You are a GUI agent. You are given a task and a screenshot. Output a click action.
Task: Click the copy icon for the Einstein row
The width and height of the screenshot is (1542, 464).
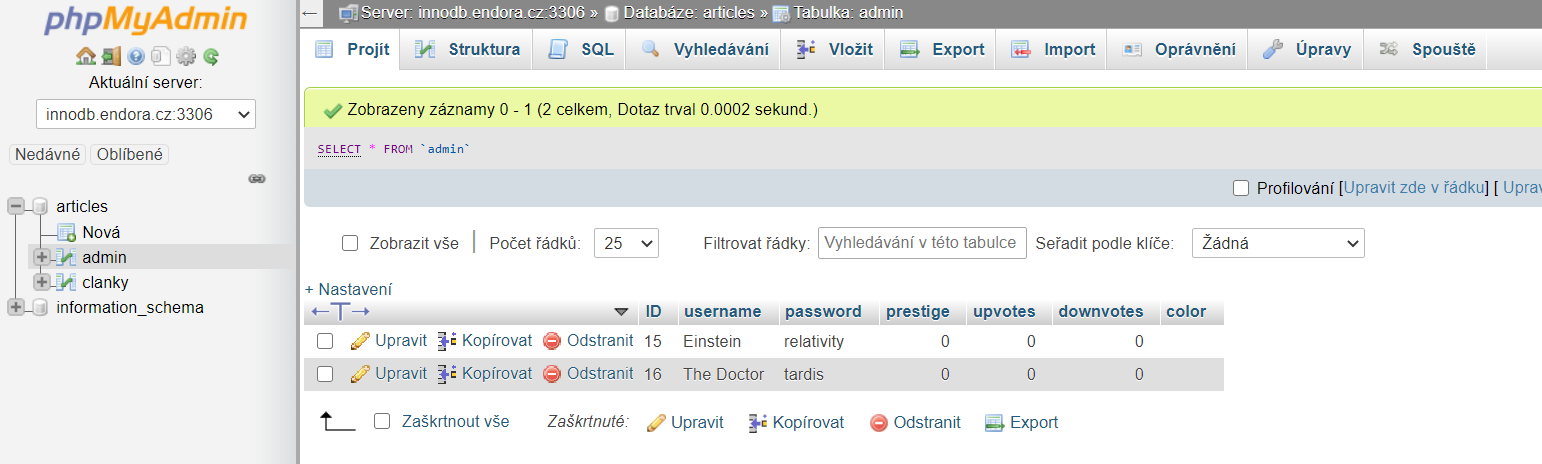[x=447, y=341]
